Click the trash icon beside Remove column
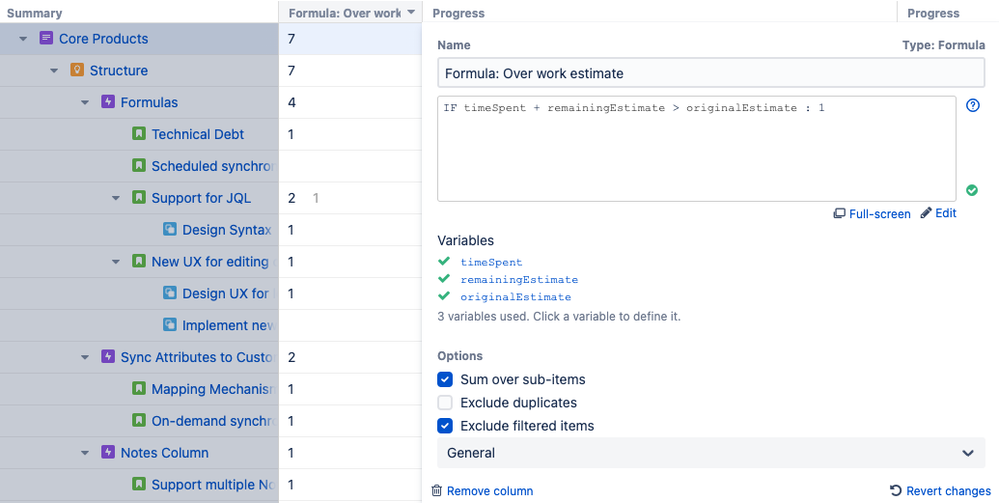The image size is (999, 503). point(436,490)
